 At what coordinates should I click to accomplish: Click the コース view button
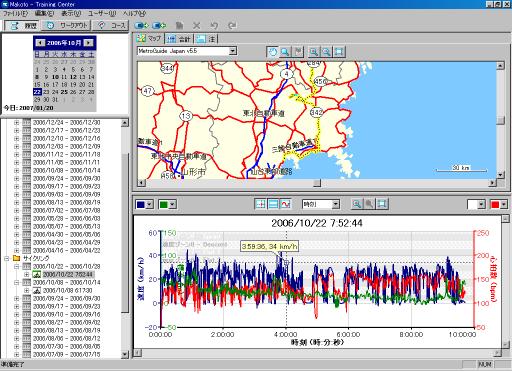click(111, 25)
